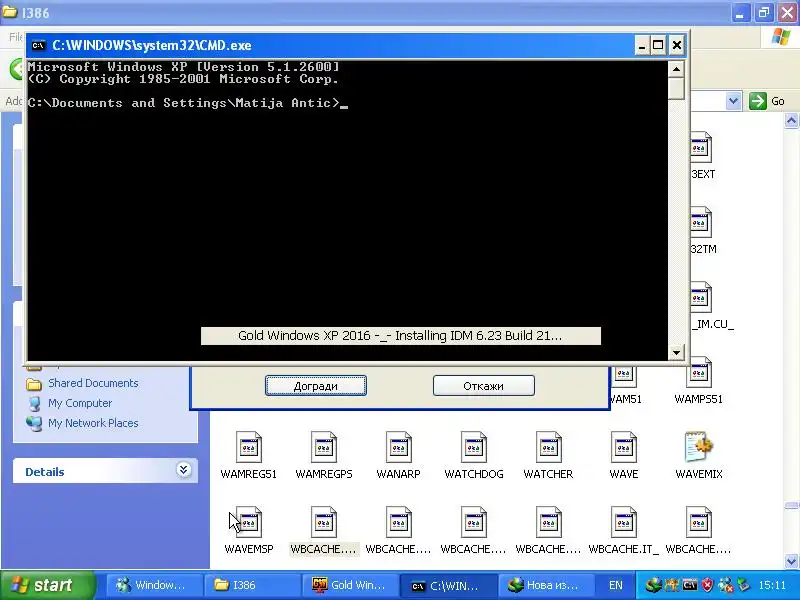Viewport: 800px width, 600px height.
Task: Click the Safely Remove Hardware tray icon
Action: (743, 585)
